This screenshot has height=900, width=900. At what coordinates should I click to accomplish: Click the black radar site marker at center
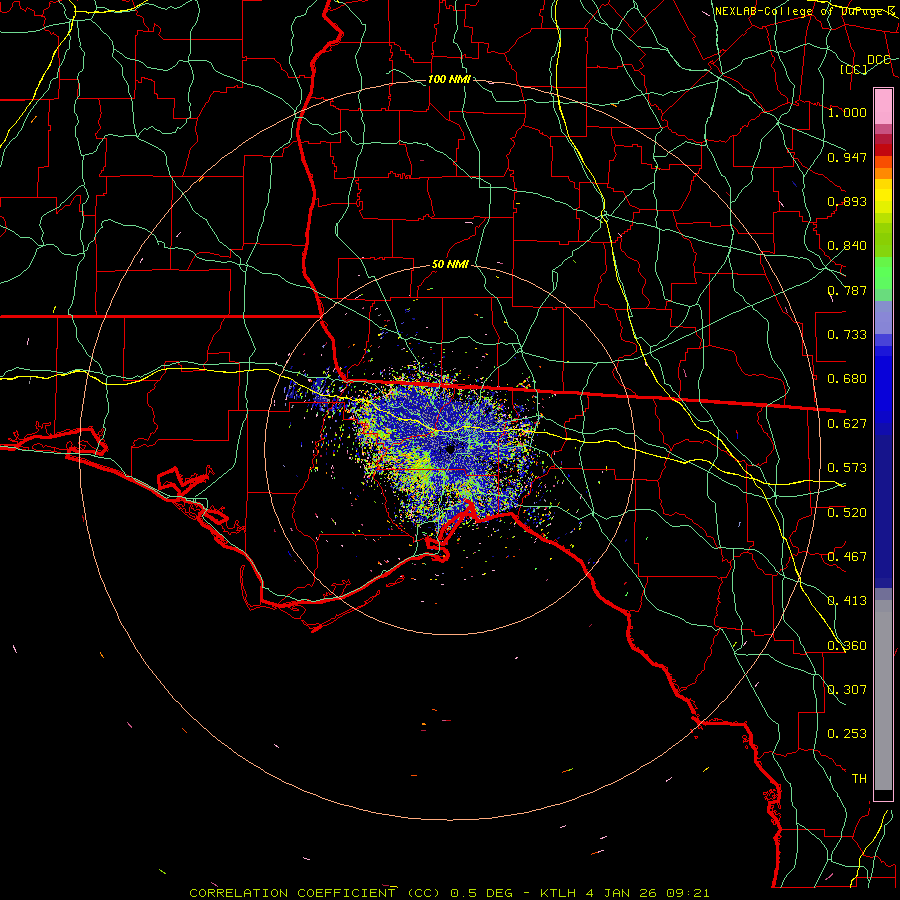click(x=450, y=449)
